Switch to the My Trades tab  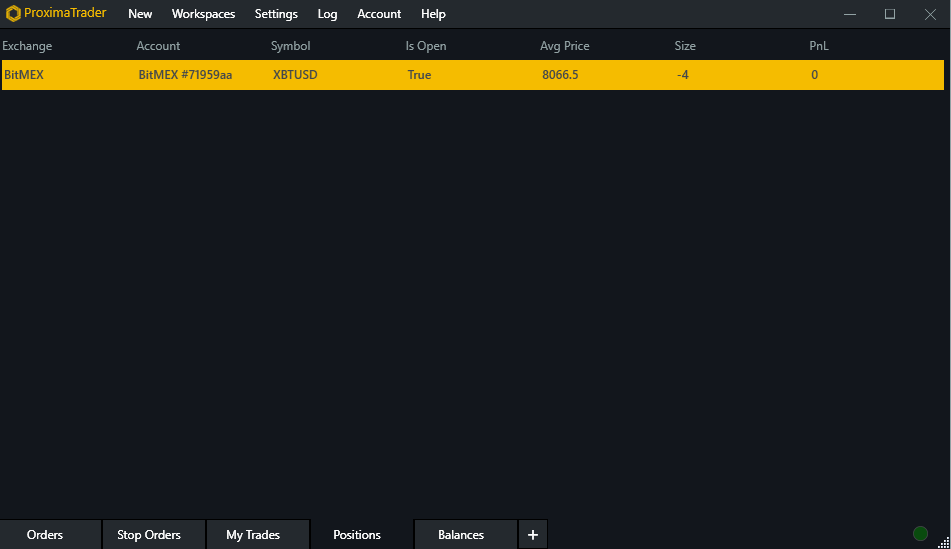coord(258,534)
